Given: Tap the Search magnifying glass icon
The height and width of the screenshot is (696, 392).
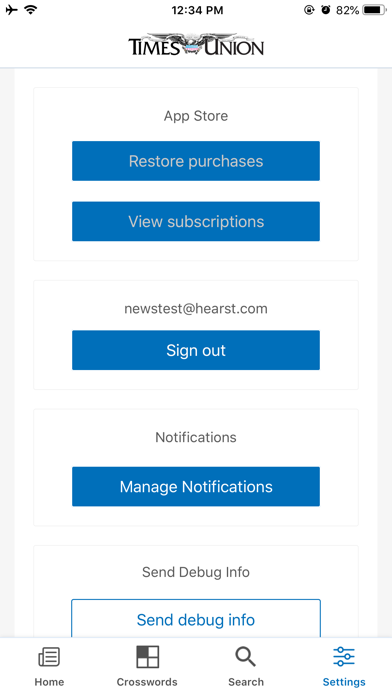Looking at the screenshot, I should click(x=245, y=657).
